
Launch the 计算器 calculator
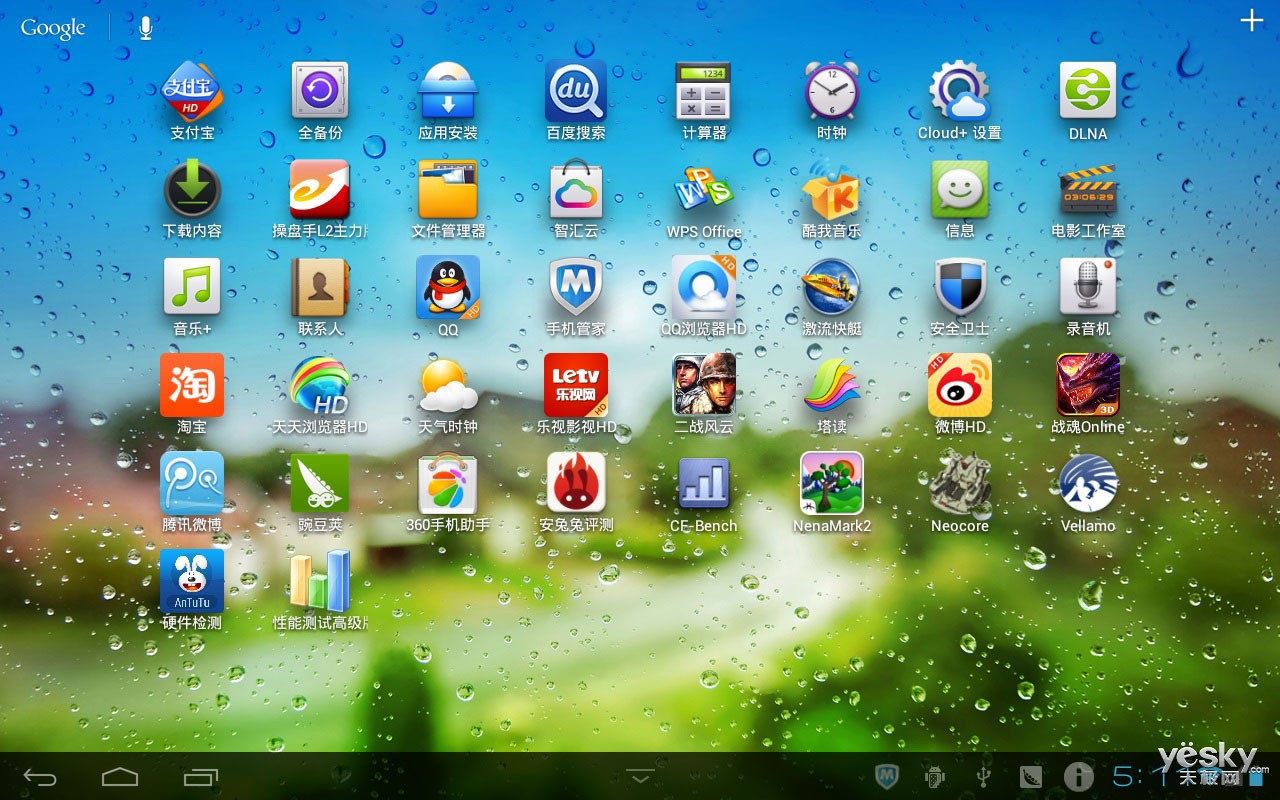click(704, 91)
